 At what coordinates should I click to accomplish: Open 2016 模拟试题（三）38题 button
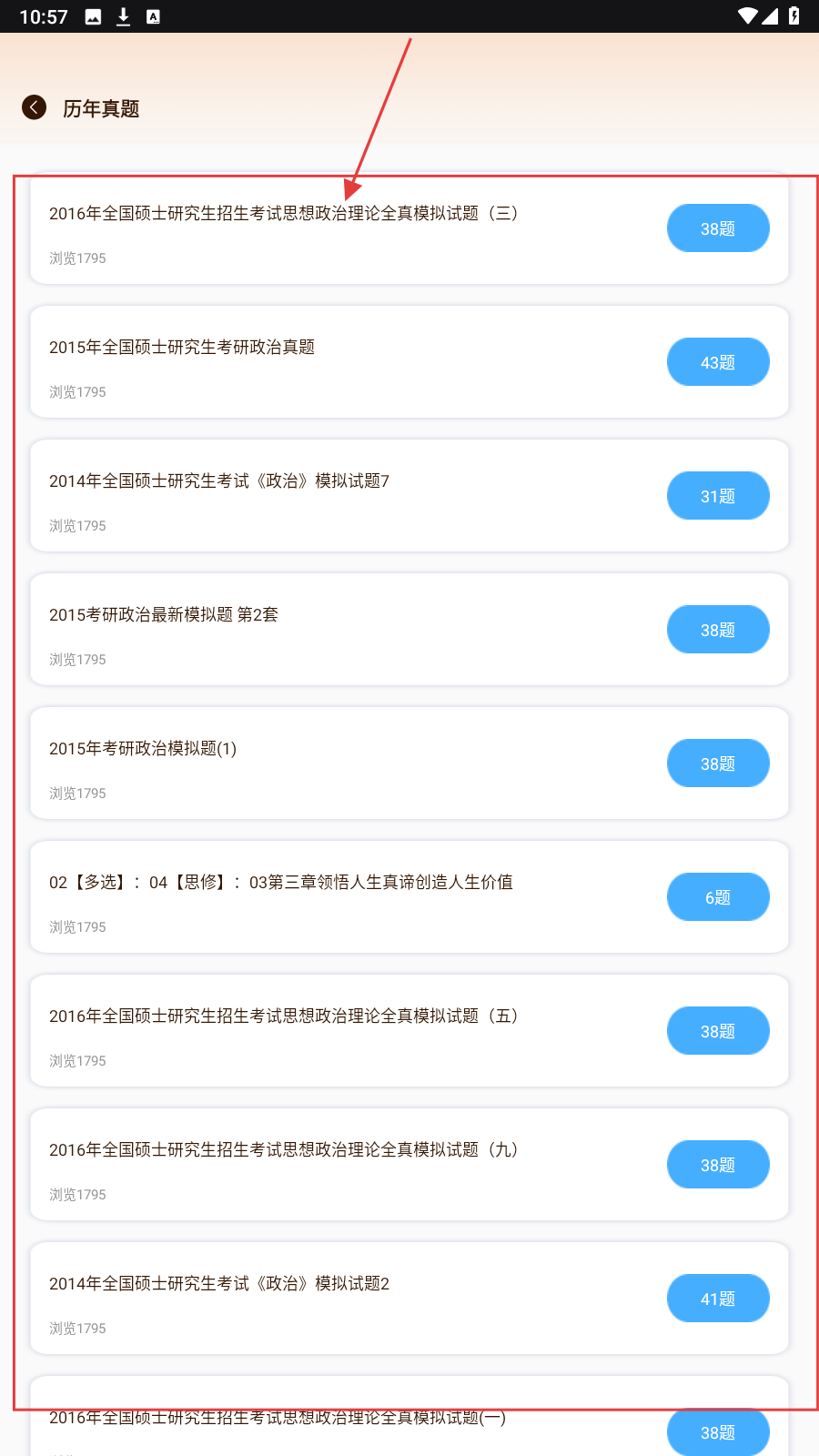[717, 228]
